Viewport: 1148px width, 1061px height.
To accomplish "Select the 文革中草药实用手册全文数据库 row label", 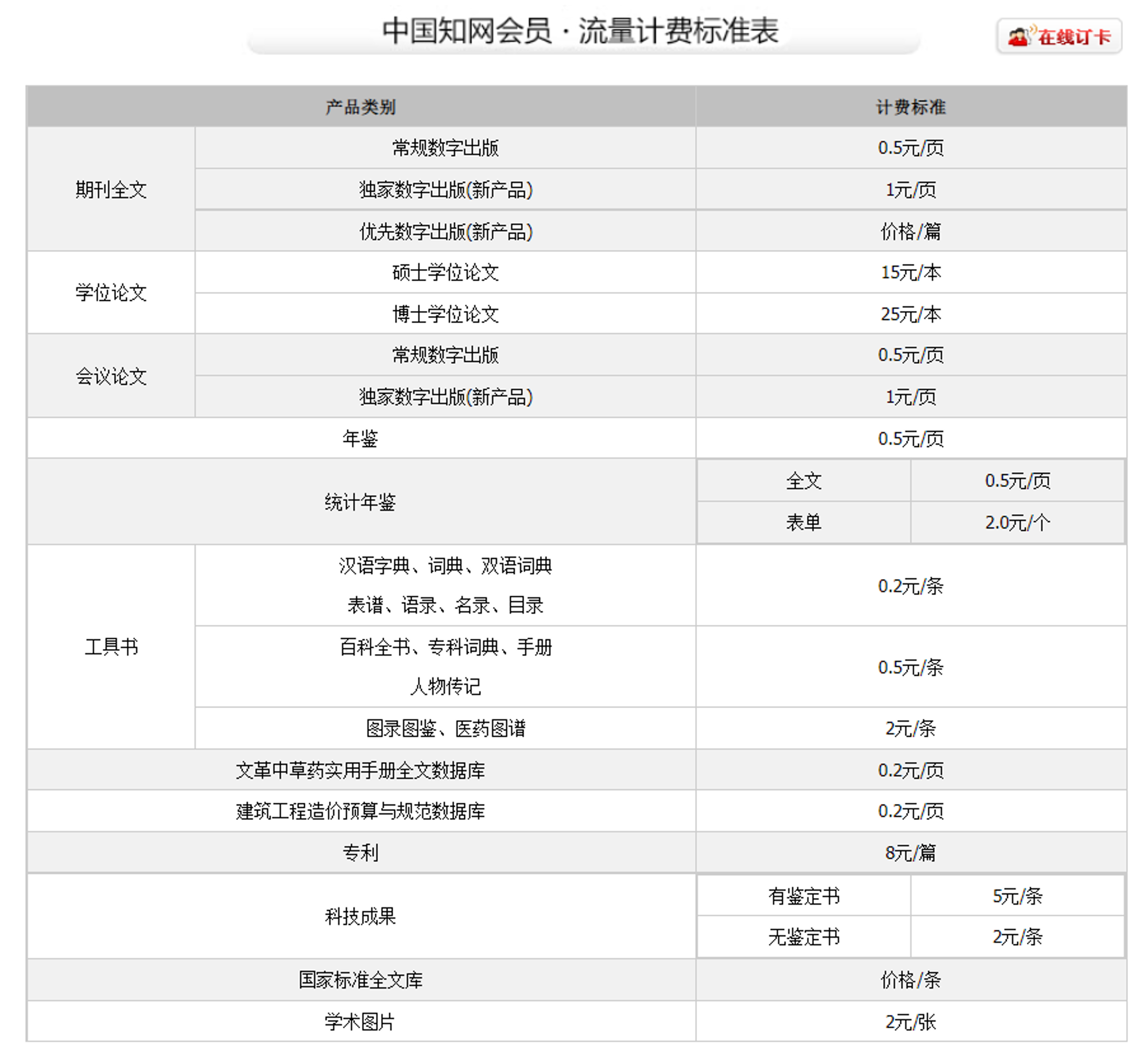I will point(360,770).
